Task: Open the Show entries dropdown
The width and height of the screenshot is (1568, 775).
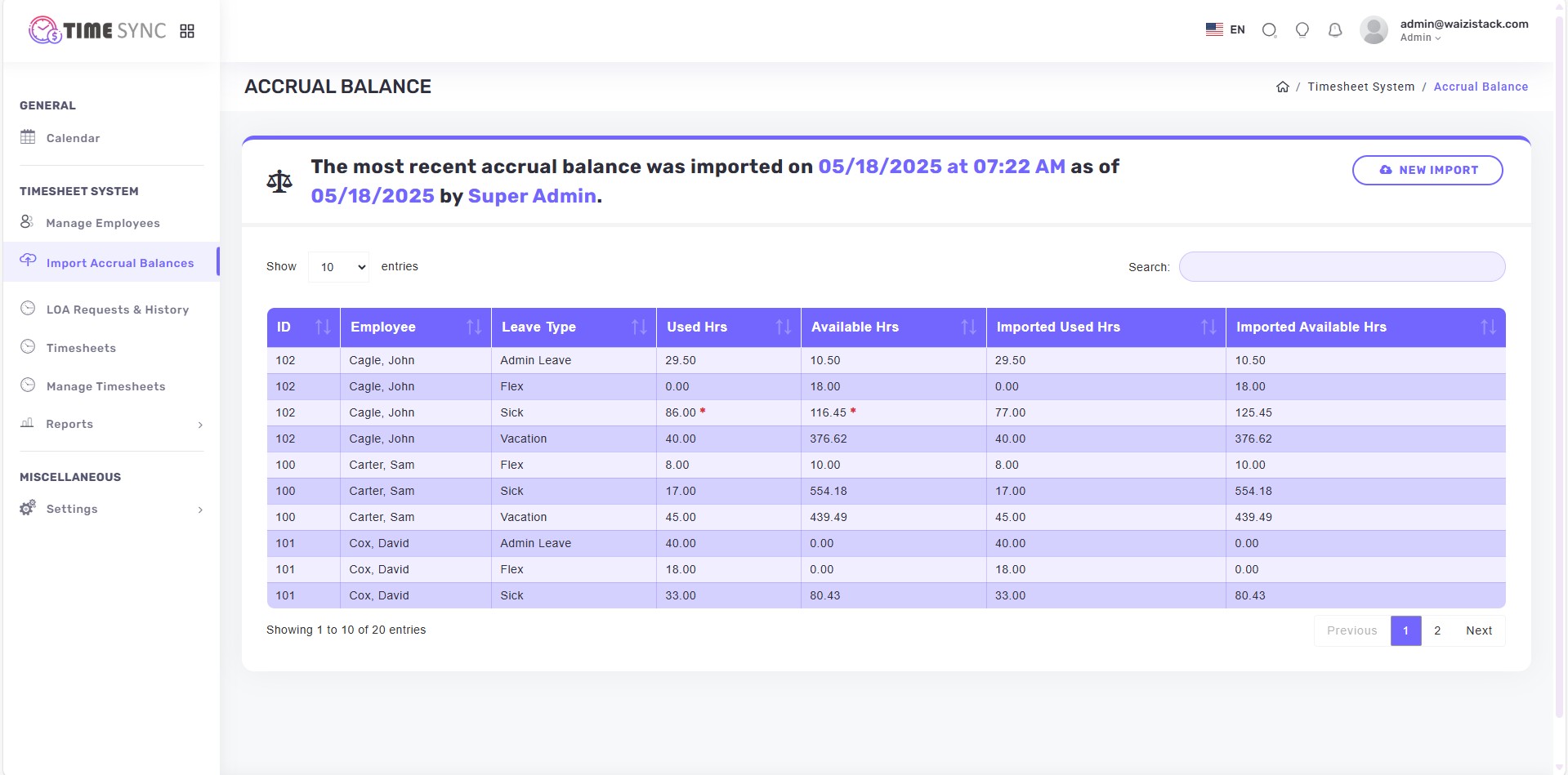Action: coord(337,266)
